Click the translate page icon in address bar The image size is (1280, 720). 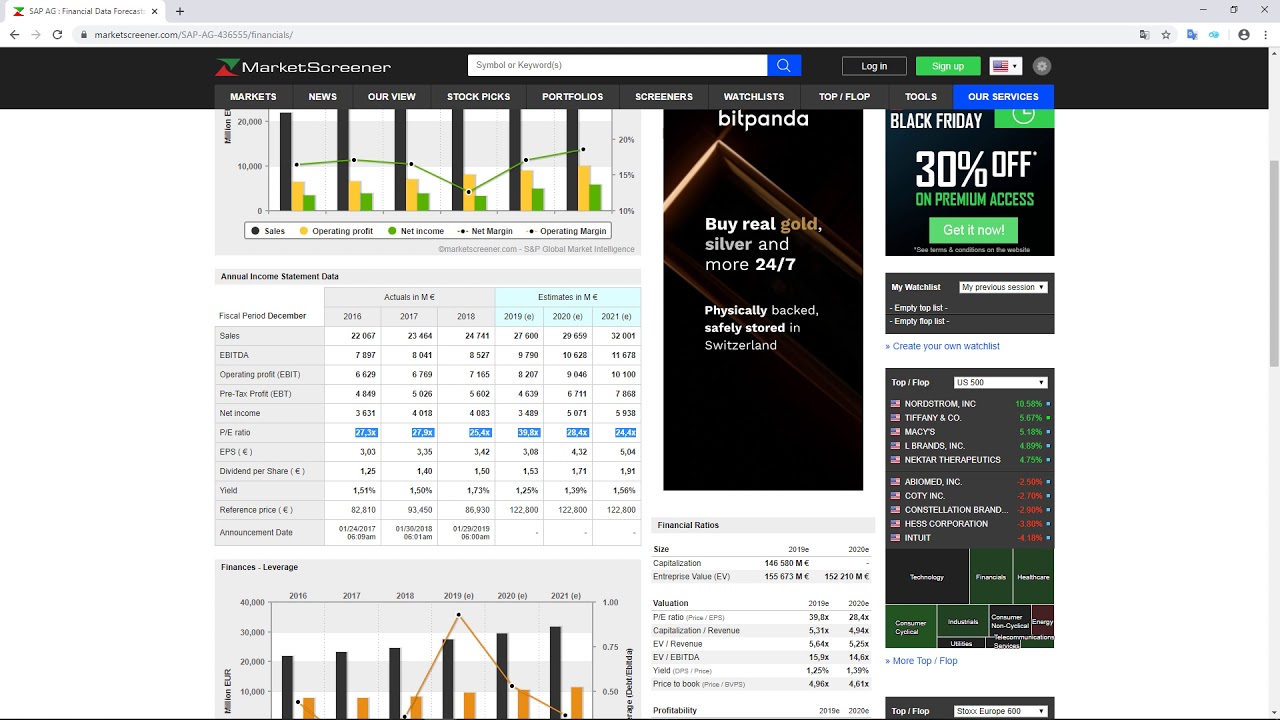[1145, 34]
